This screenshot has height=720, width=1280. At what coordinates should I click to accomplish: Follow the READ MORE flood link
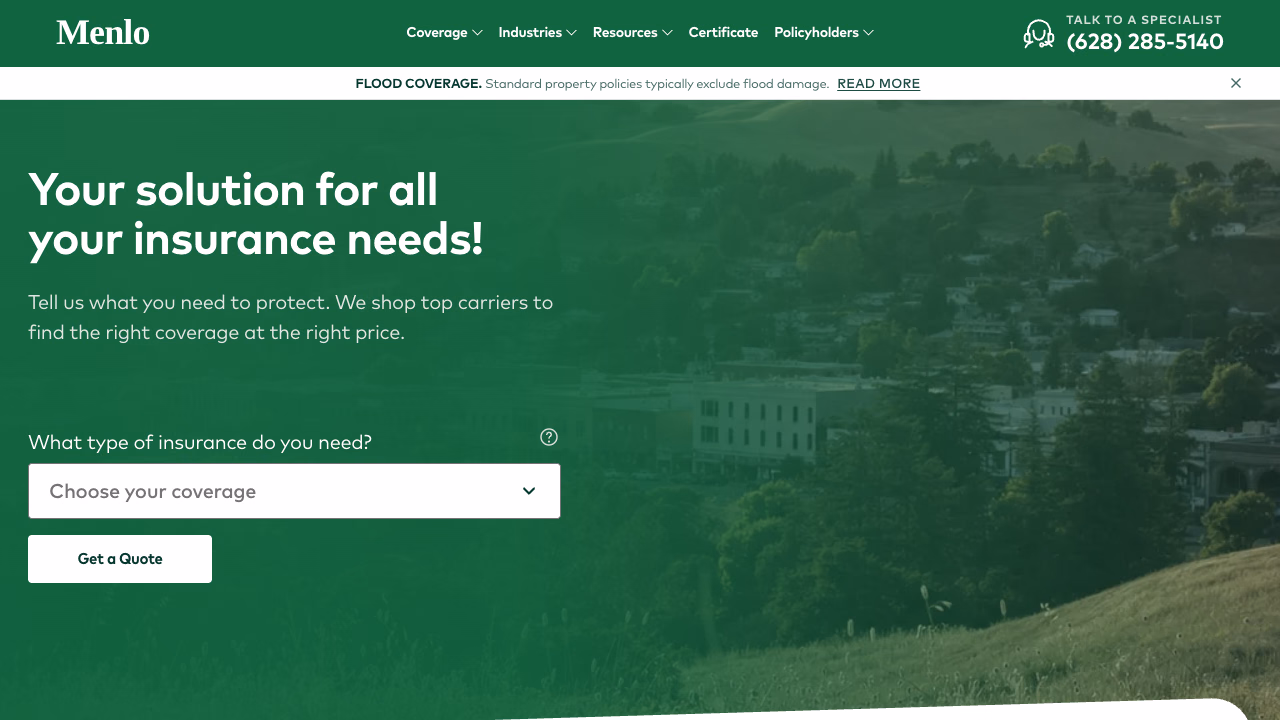tap(878, 84)
